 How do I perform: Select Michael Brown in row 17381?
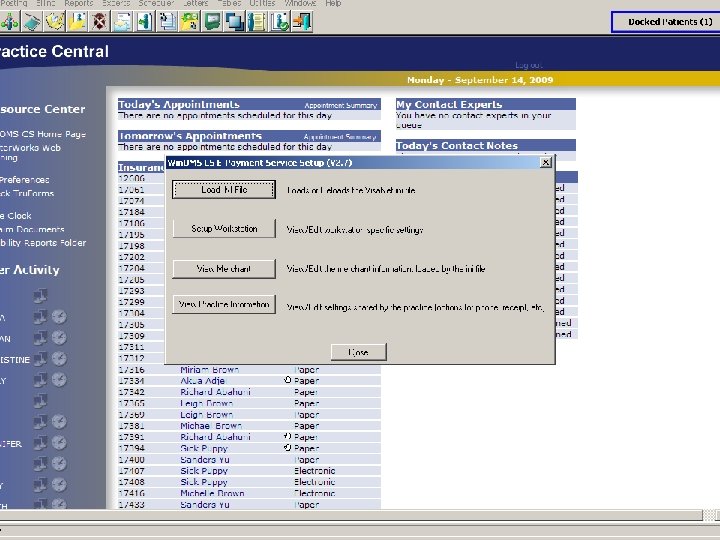(x=211, y=426)
